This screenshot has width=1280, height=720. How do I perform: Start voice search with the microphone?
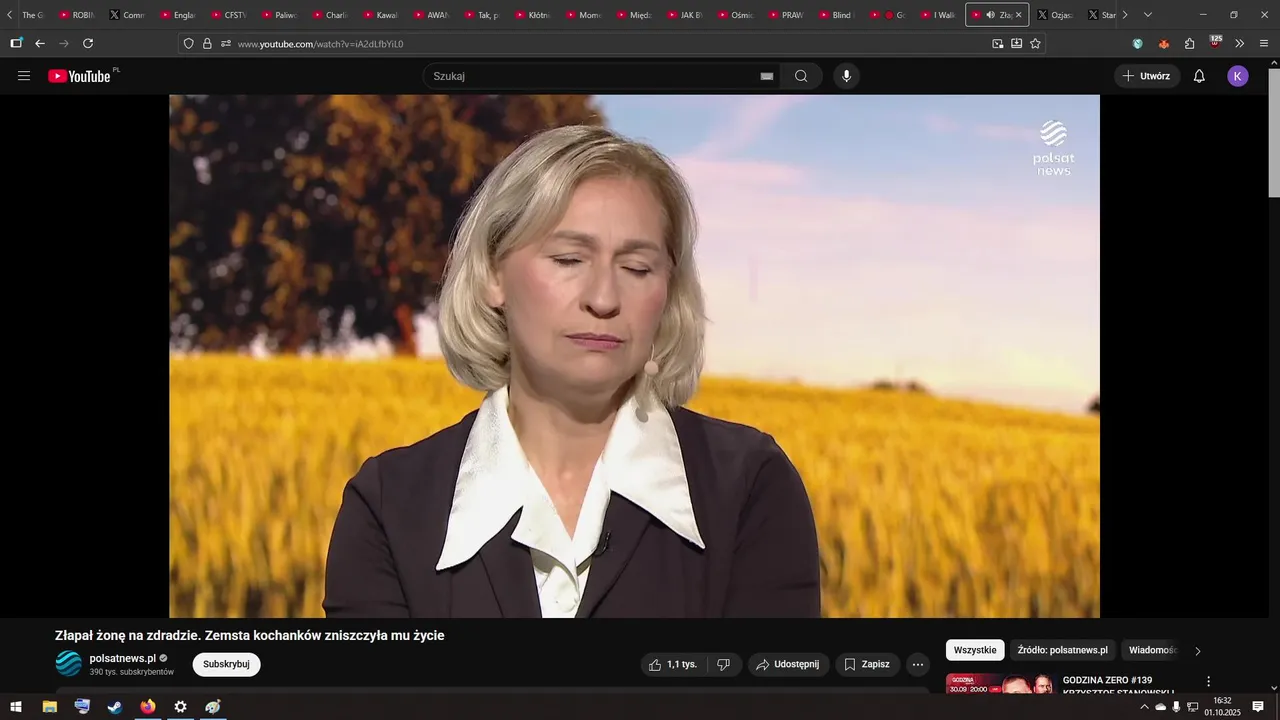point(847,76)
